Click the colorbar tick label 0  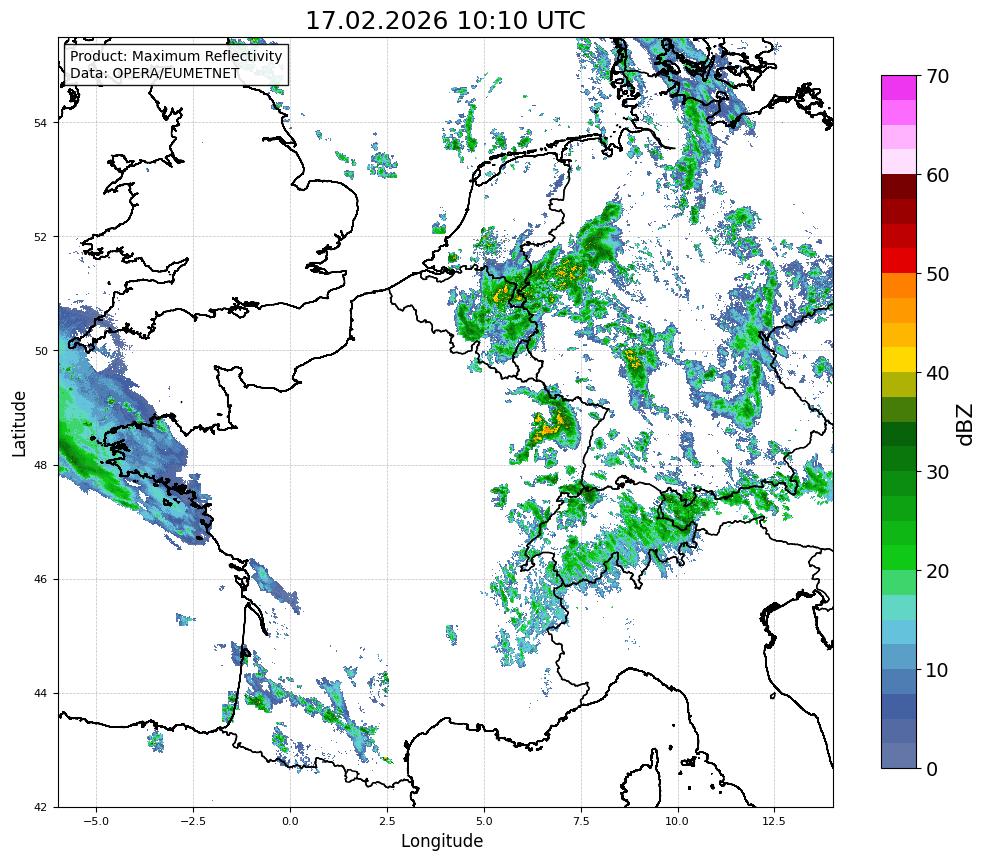click(932, 769)
